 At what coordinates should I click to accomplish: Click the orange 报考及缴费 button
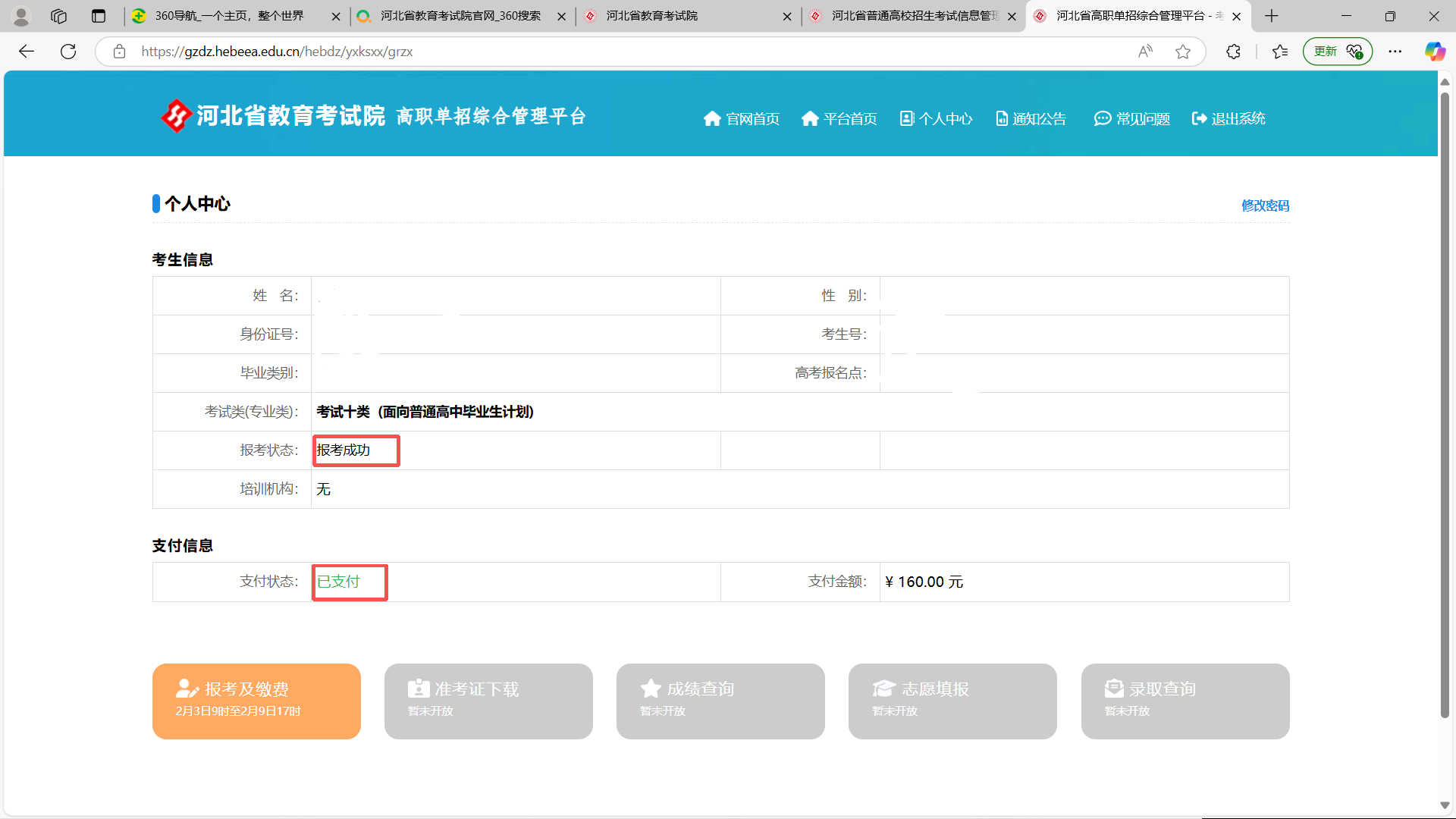pos(256,701)
